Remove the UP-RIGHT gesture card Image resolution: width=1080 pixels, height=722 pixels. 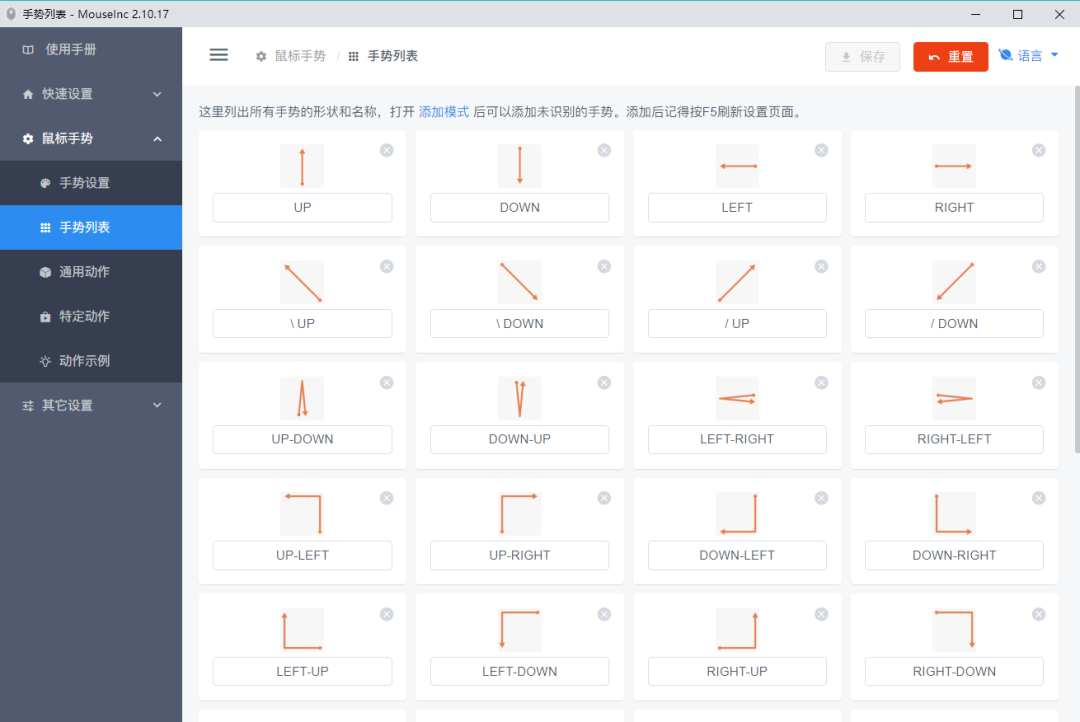click(x=604, y=498)
